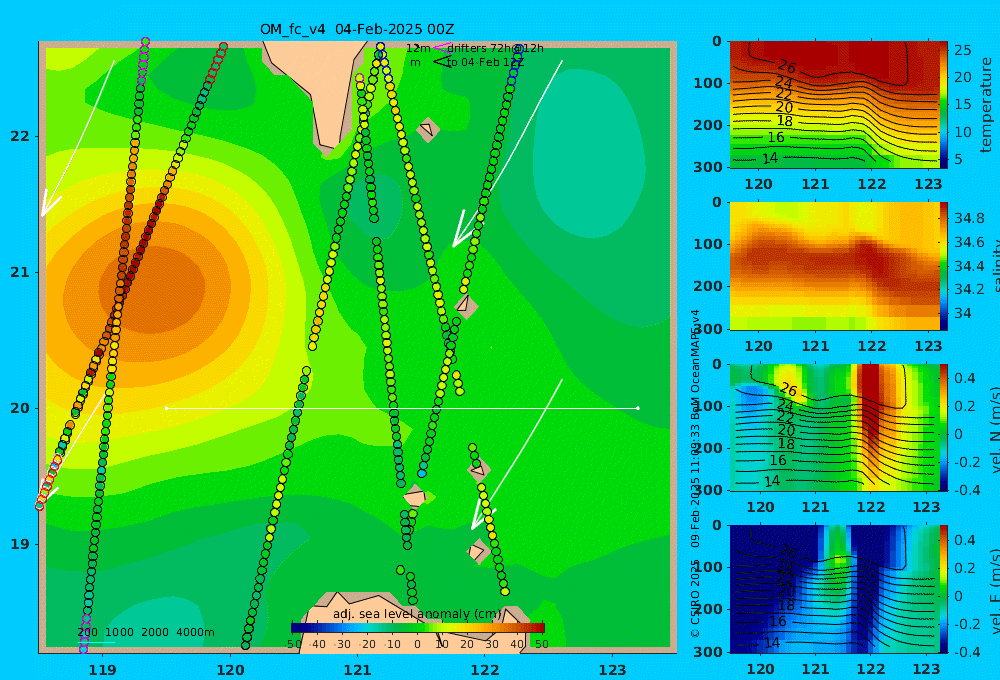This screenshot has width=1000, height=680.
Task: Open the vel. E section panel
Action: [834, 589]
